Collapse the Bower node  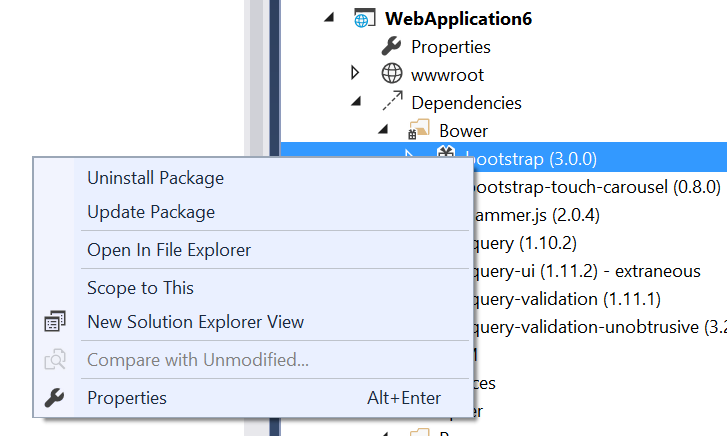(383, 129)
